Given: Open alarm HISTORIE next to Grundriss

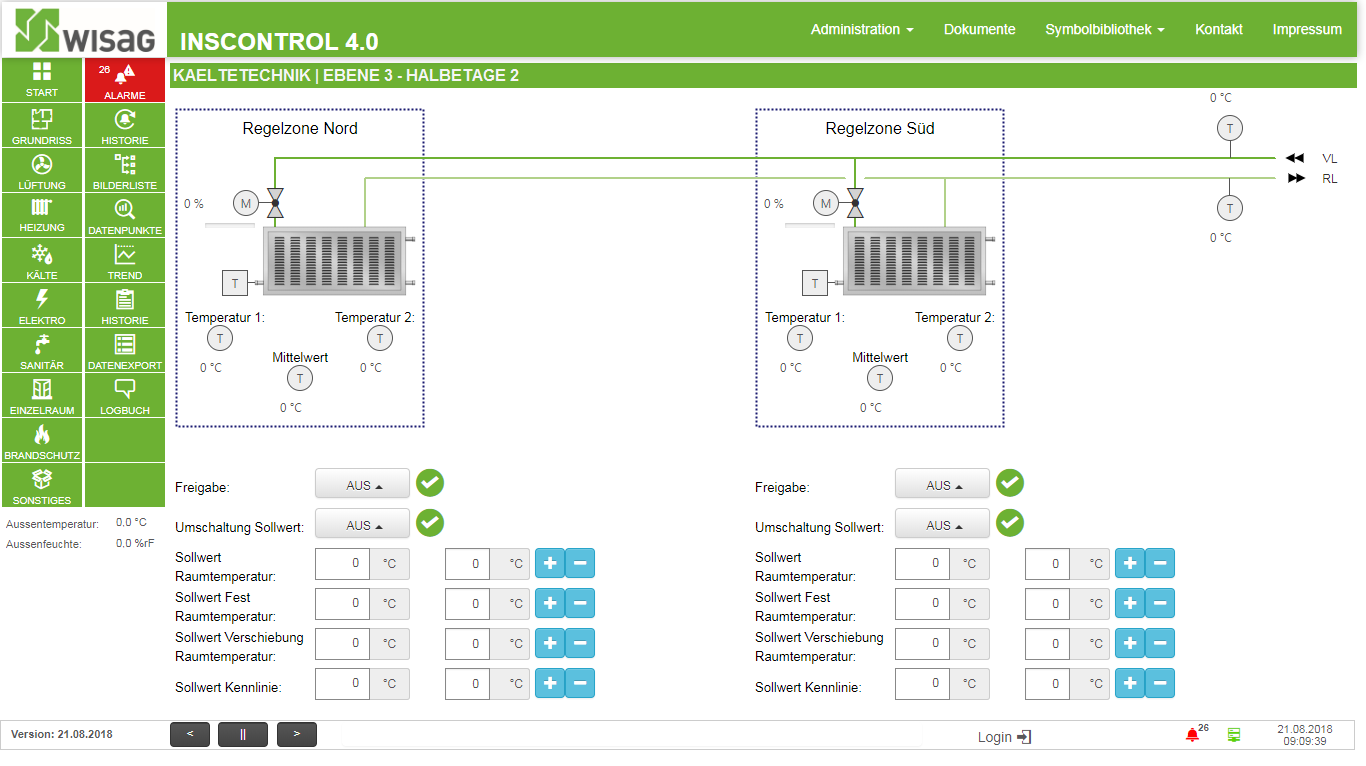Looking at the screenshot, I should tap(125, 126).
